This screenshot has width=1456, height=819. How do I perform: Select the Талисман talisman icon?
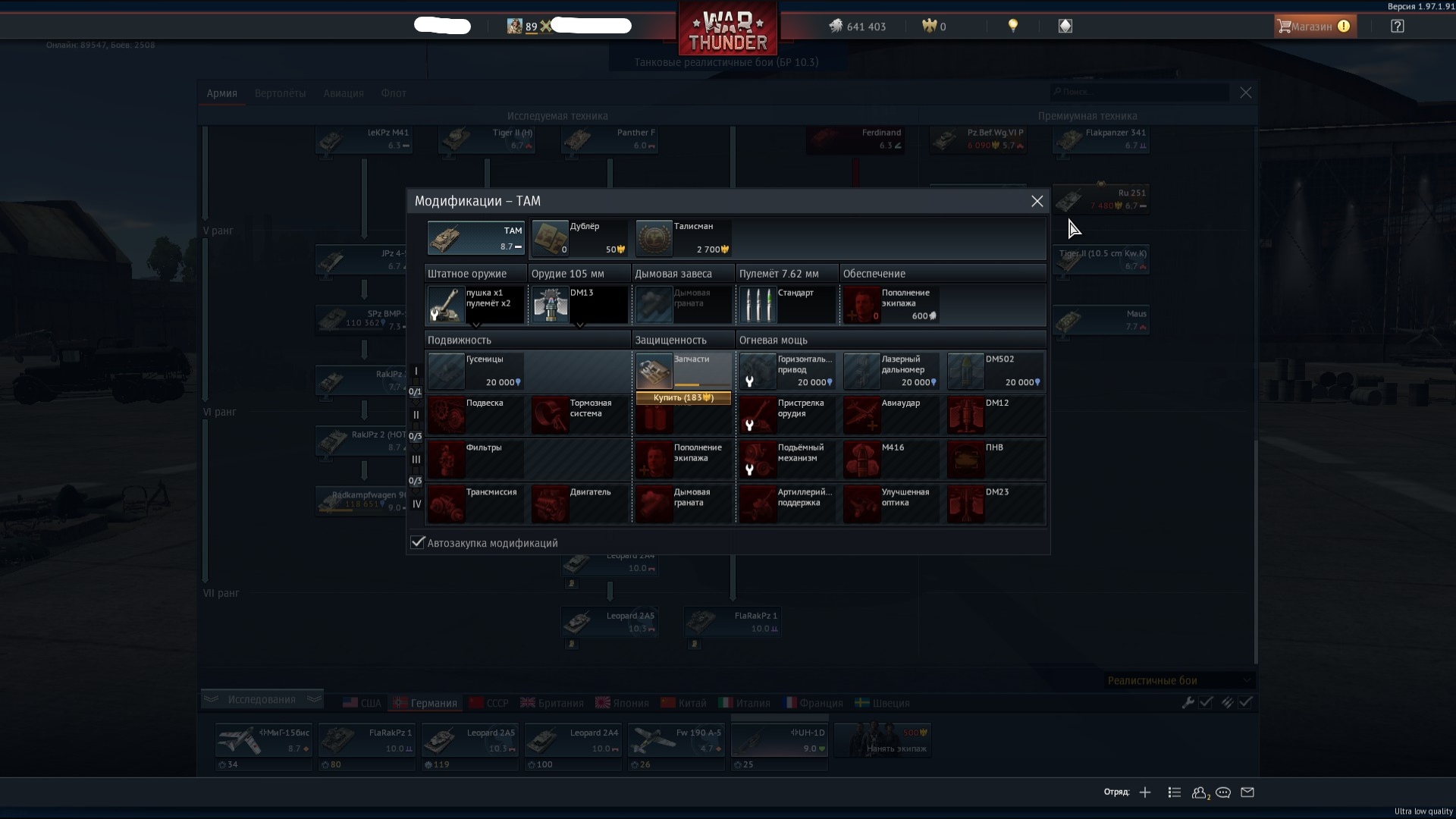pyautogui.click(x=654, y=238)
